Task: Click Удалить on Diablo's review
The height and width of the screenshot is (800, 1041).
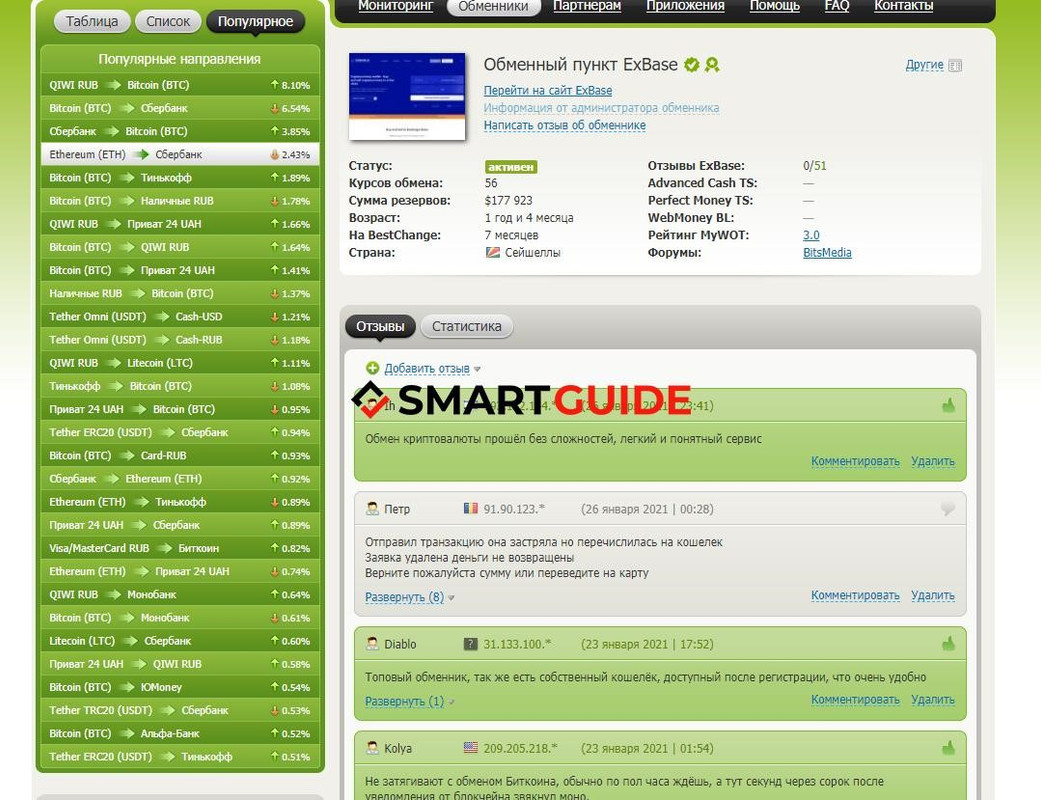Action: tap(933, 700)
